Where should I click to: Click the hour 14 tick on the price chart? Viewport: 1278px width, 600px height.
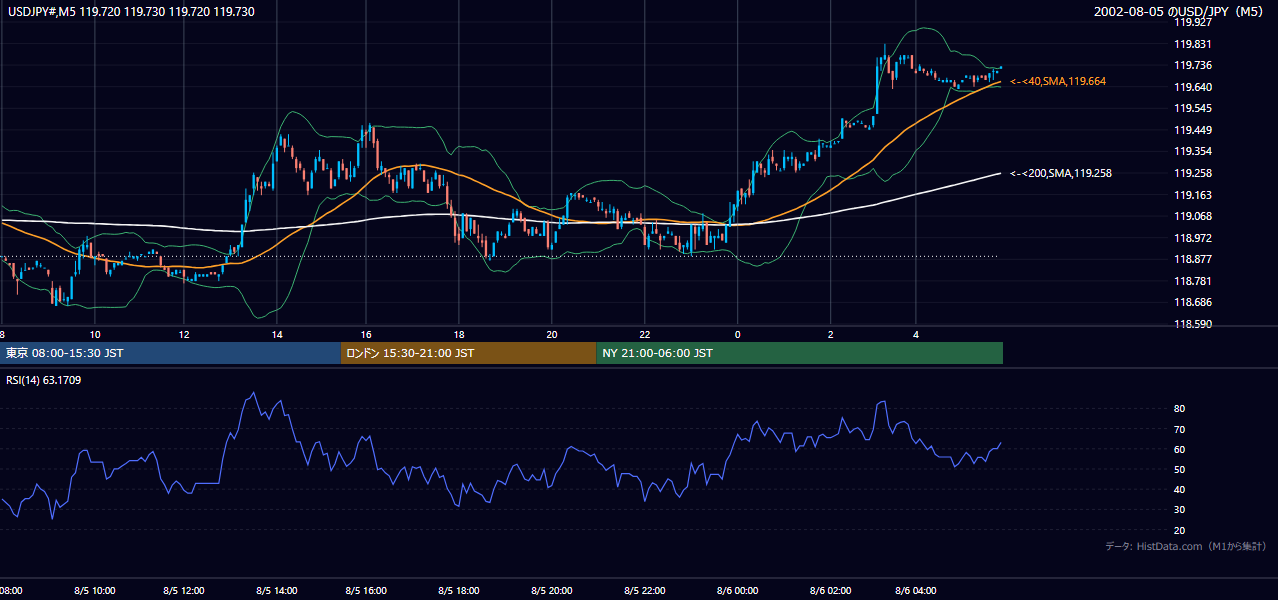coord(276,335)
